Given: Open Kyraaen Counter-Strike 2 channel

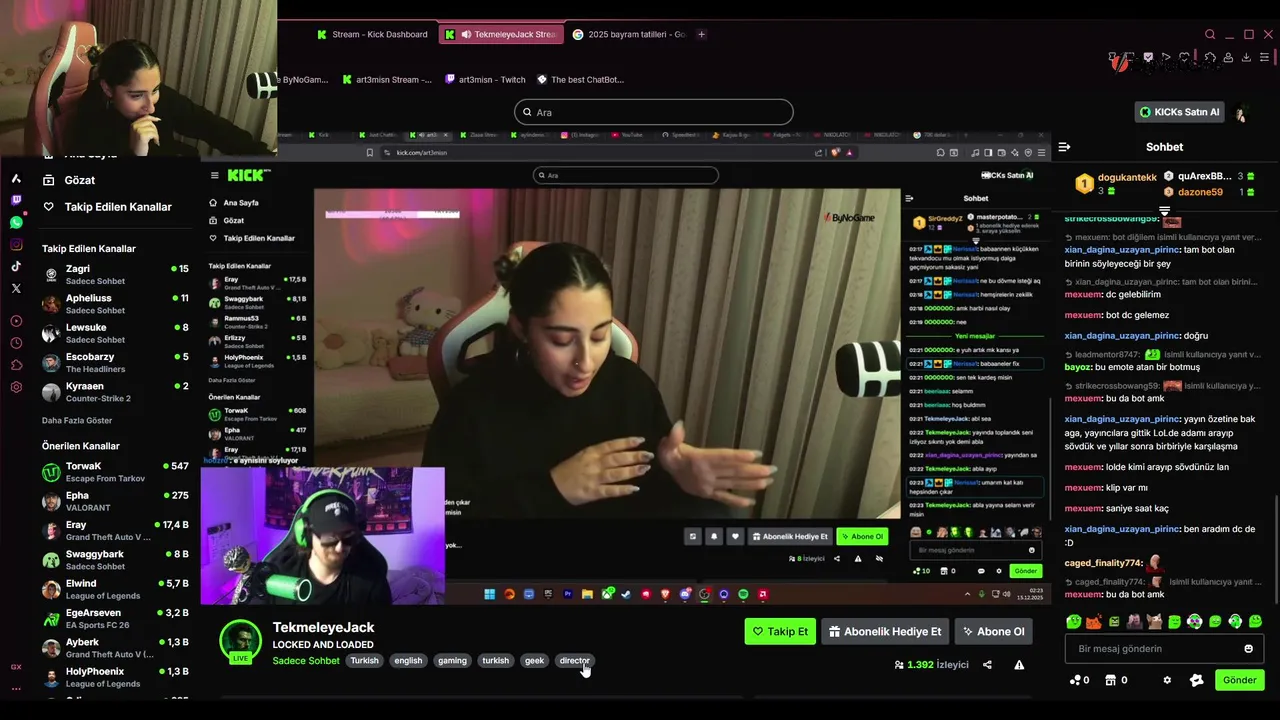Looking at the screenshot, I should (115, 392).
